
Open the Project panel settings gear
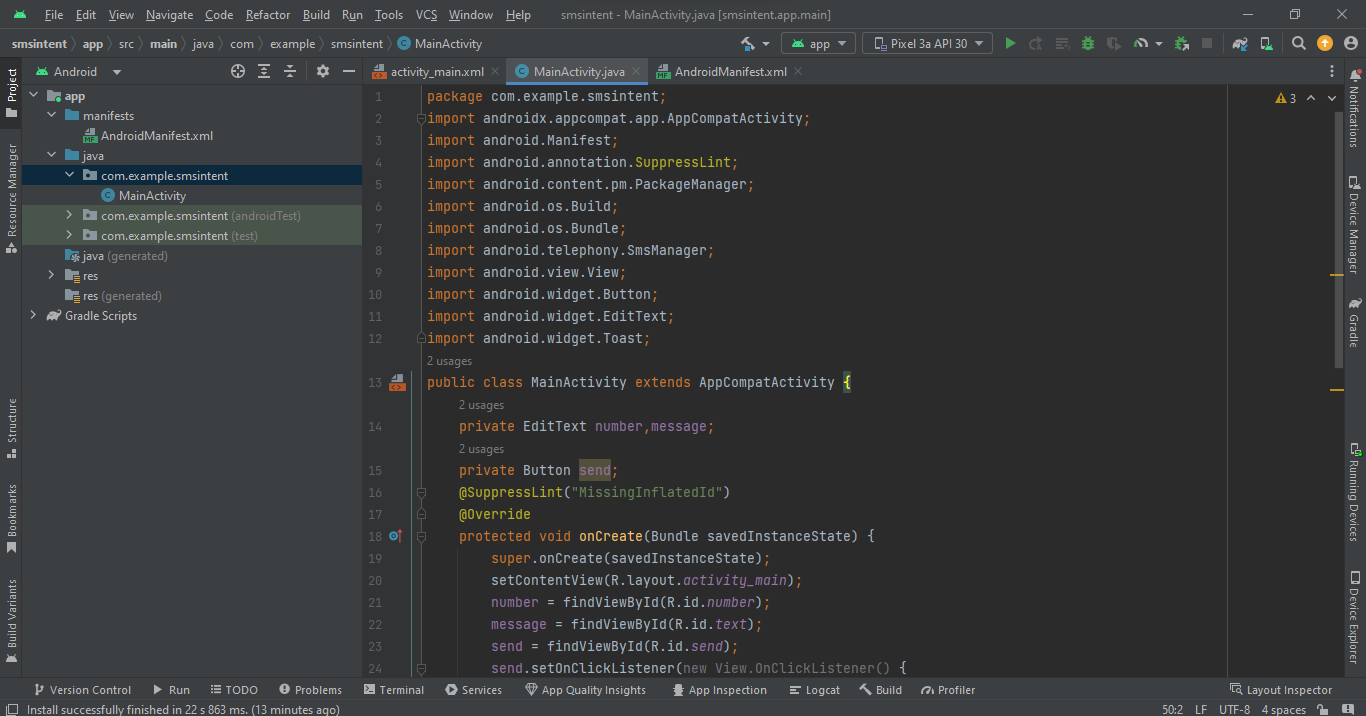coord(323,71)
